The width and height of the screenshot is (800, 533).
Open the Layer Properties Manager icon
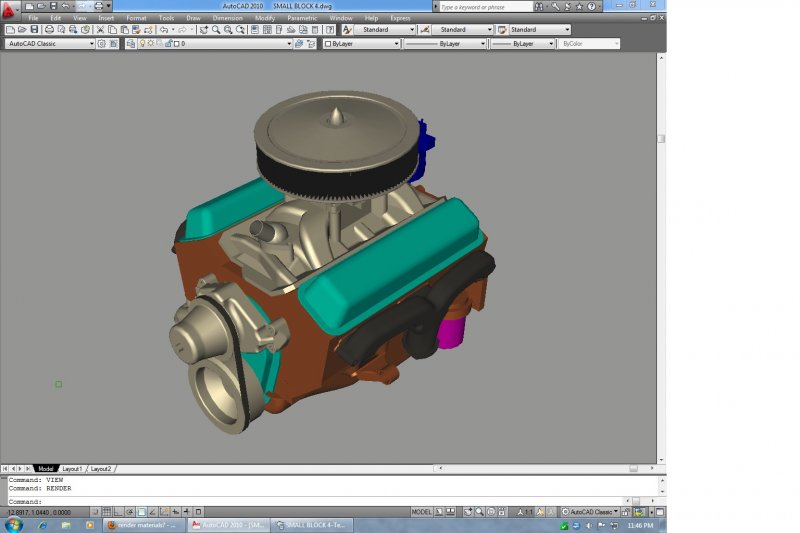tap(129, 44)
